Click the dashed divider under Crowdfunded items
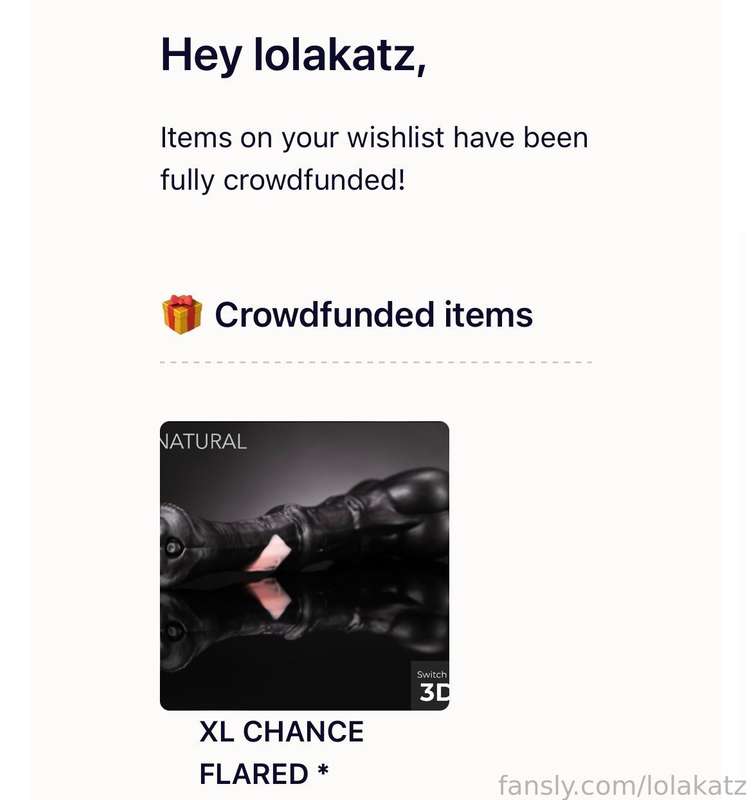752x800 pixels. [x=376, y=362]
